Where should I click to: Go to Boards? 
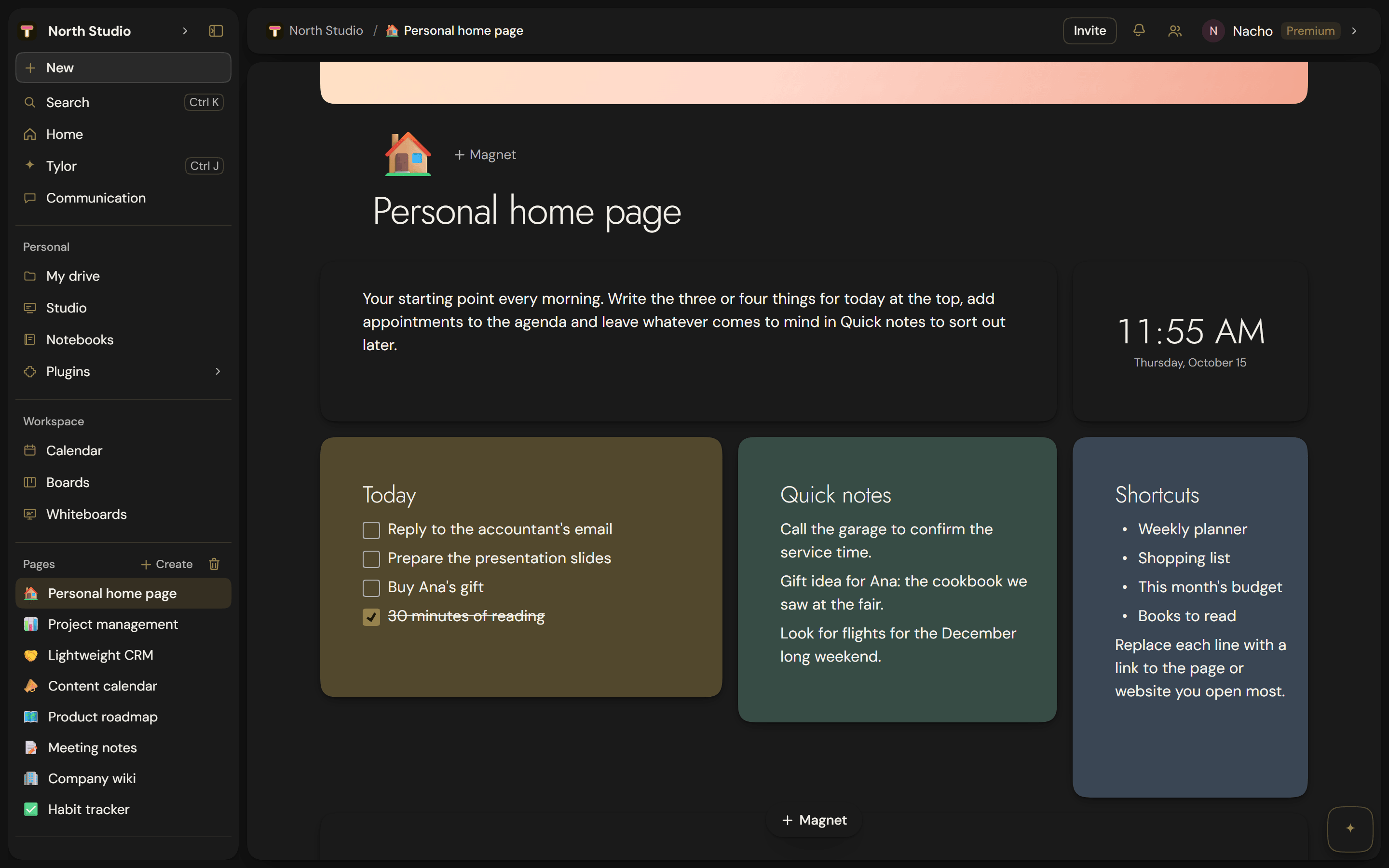point(123,482)
